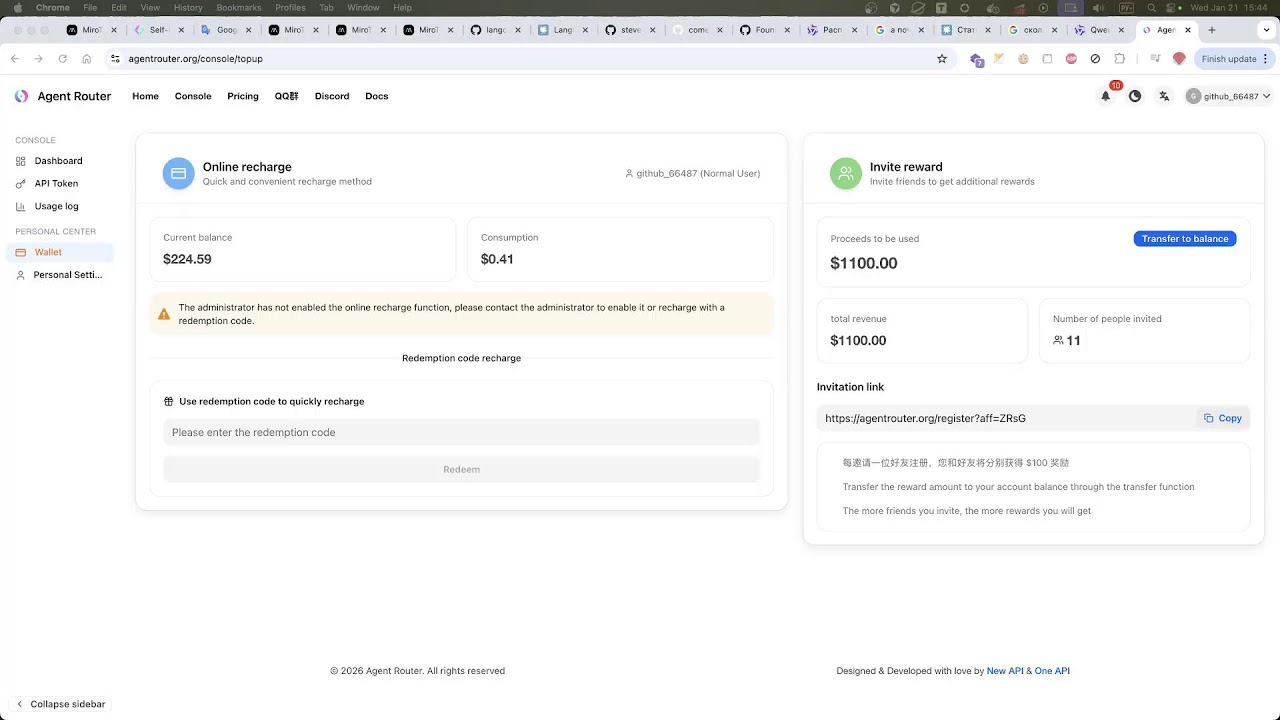
Task: Reload the page with the refresh icon
Action: tap(63, 59)
